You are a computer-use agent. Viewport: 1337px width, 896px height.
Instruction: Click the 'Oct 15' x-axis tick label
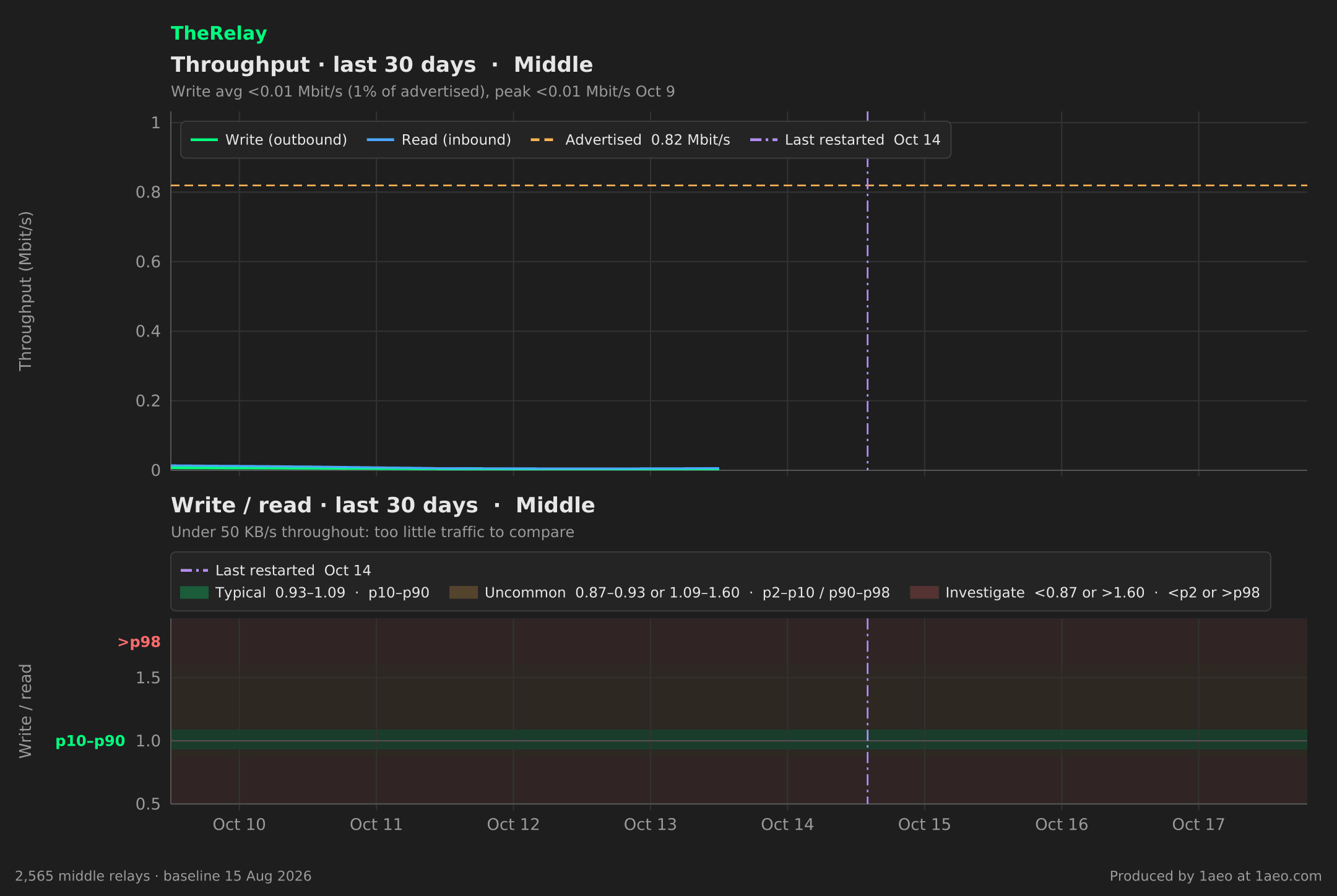(924, 824)
